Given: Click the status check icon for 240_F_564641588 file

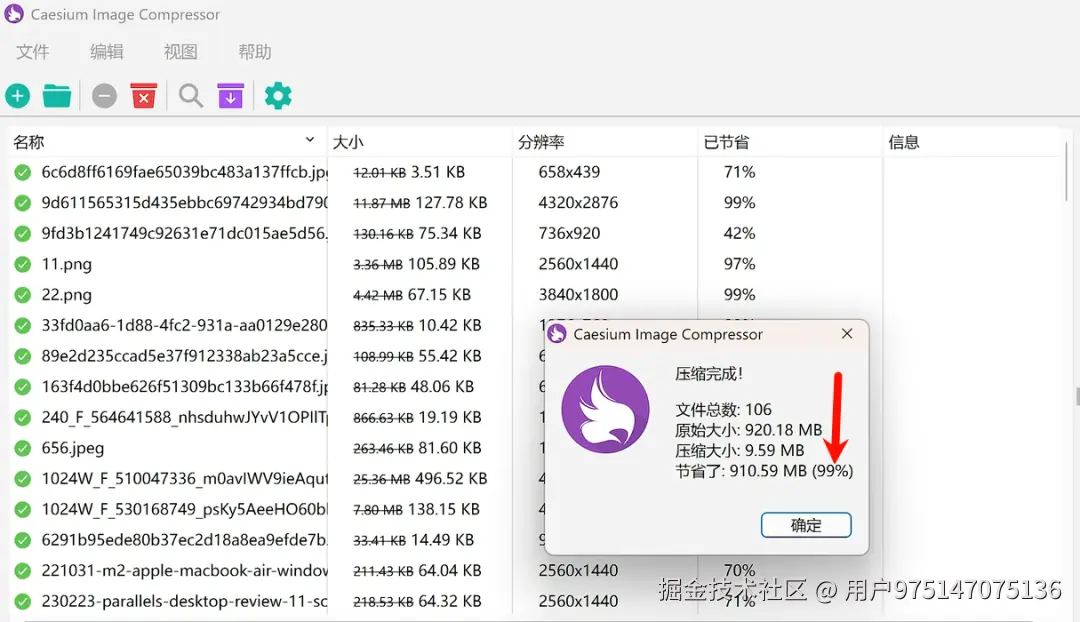Looking at the screenshot, I should tap(23, 417).
